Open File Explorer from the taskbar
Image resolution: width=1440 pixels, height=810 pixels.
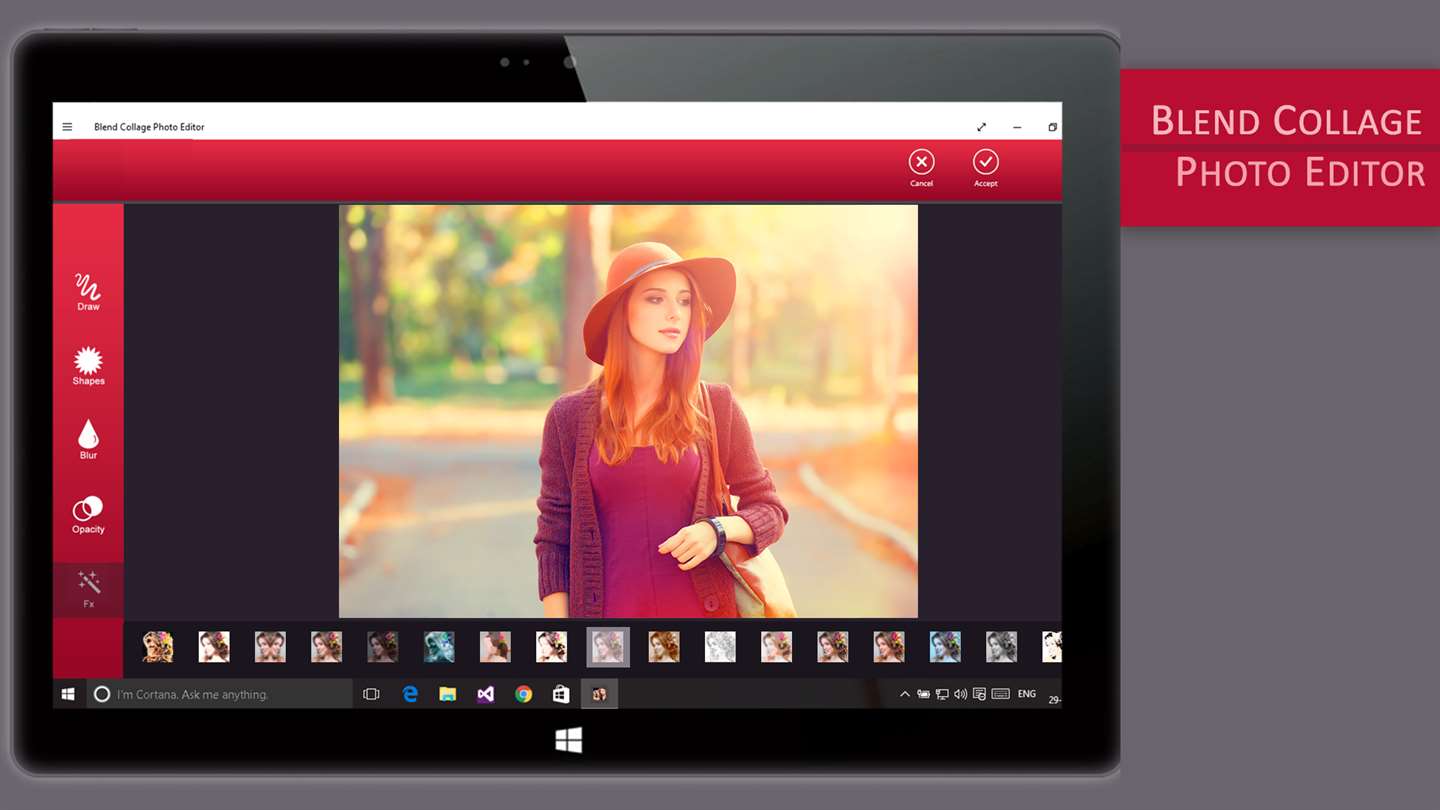point(448,694)
